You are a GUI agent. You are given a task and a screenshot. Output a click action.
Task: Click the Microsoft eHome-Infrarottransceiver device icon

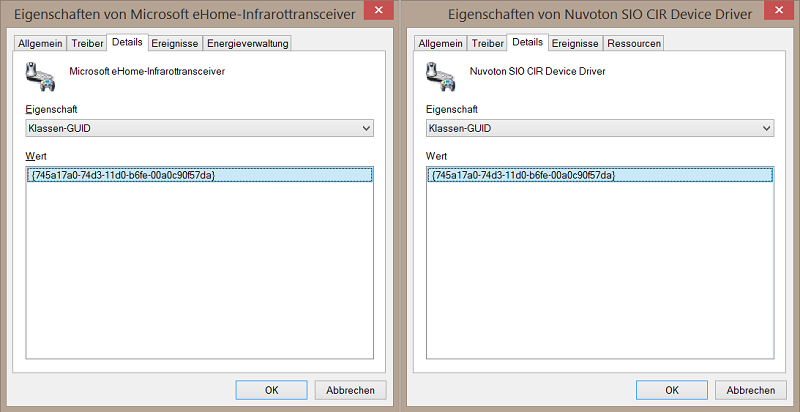[x=39, y=77]
